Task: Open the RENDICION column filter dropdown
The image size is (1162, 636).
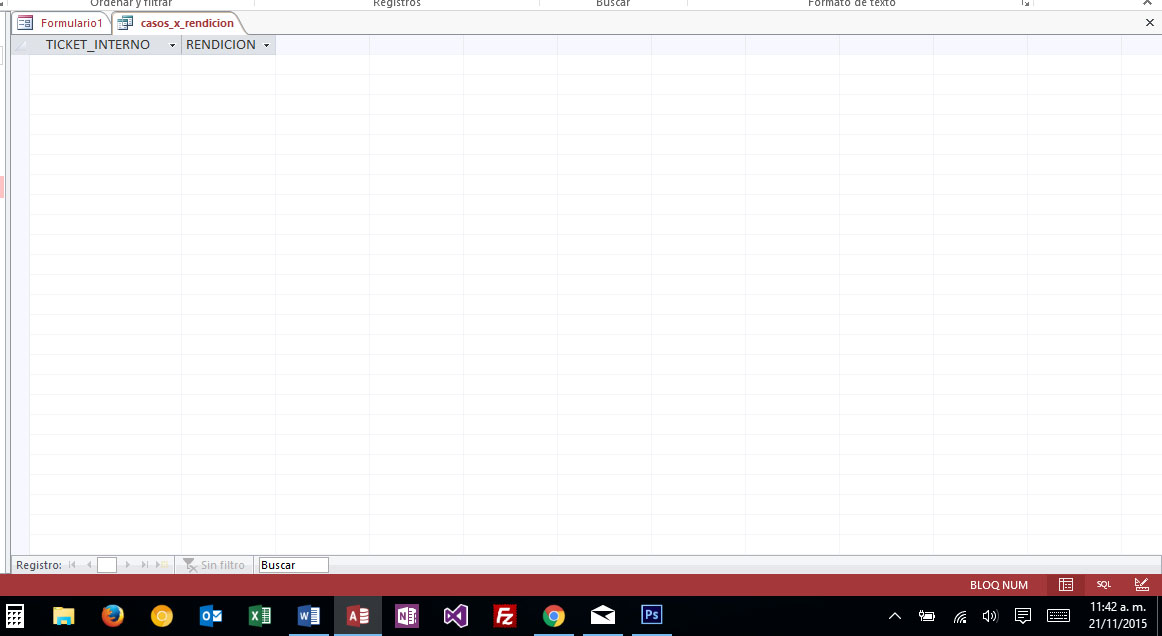Action: (x=267, y=45)
